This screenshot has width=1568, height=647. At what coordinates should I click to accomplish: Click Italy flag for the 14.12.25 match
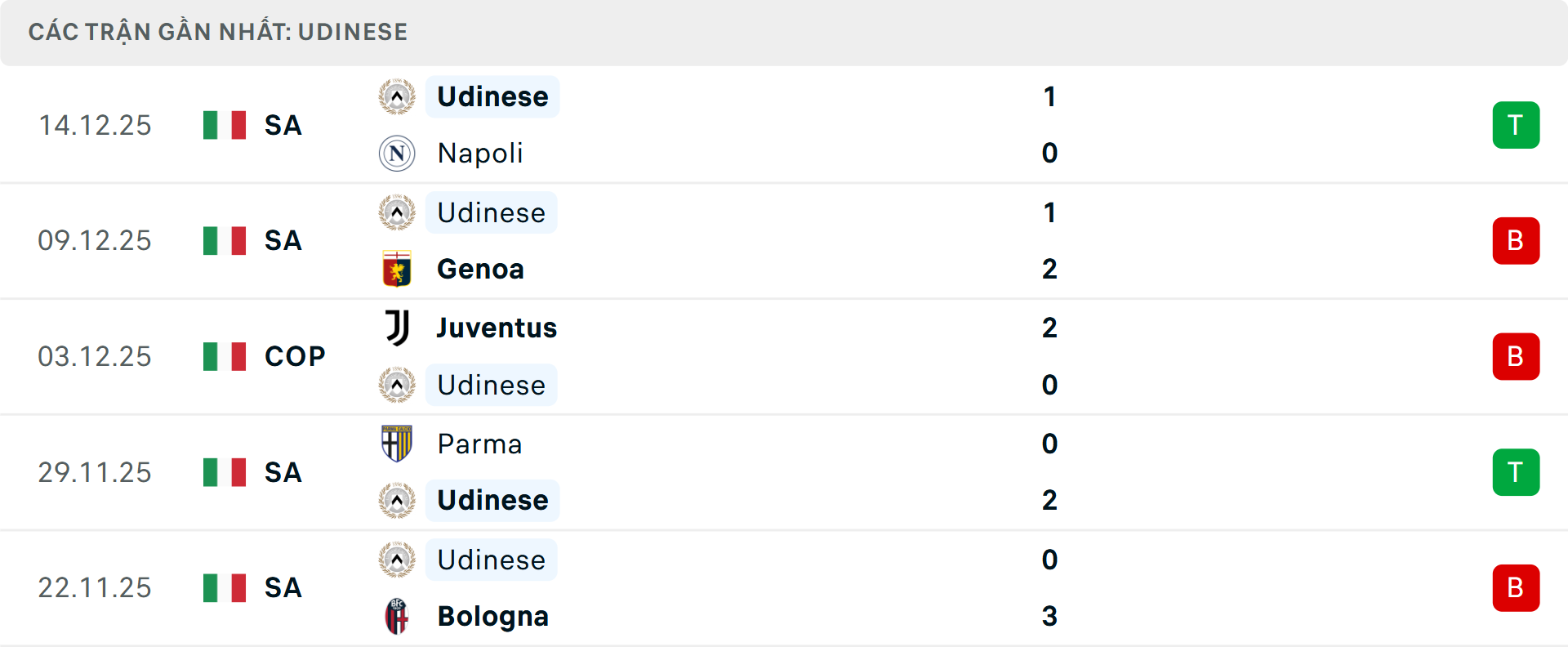pyautogui.click(x=225, y=125)
